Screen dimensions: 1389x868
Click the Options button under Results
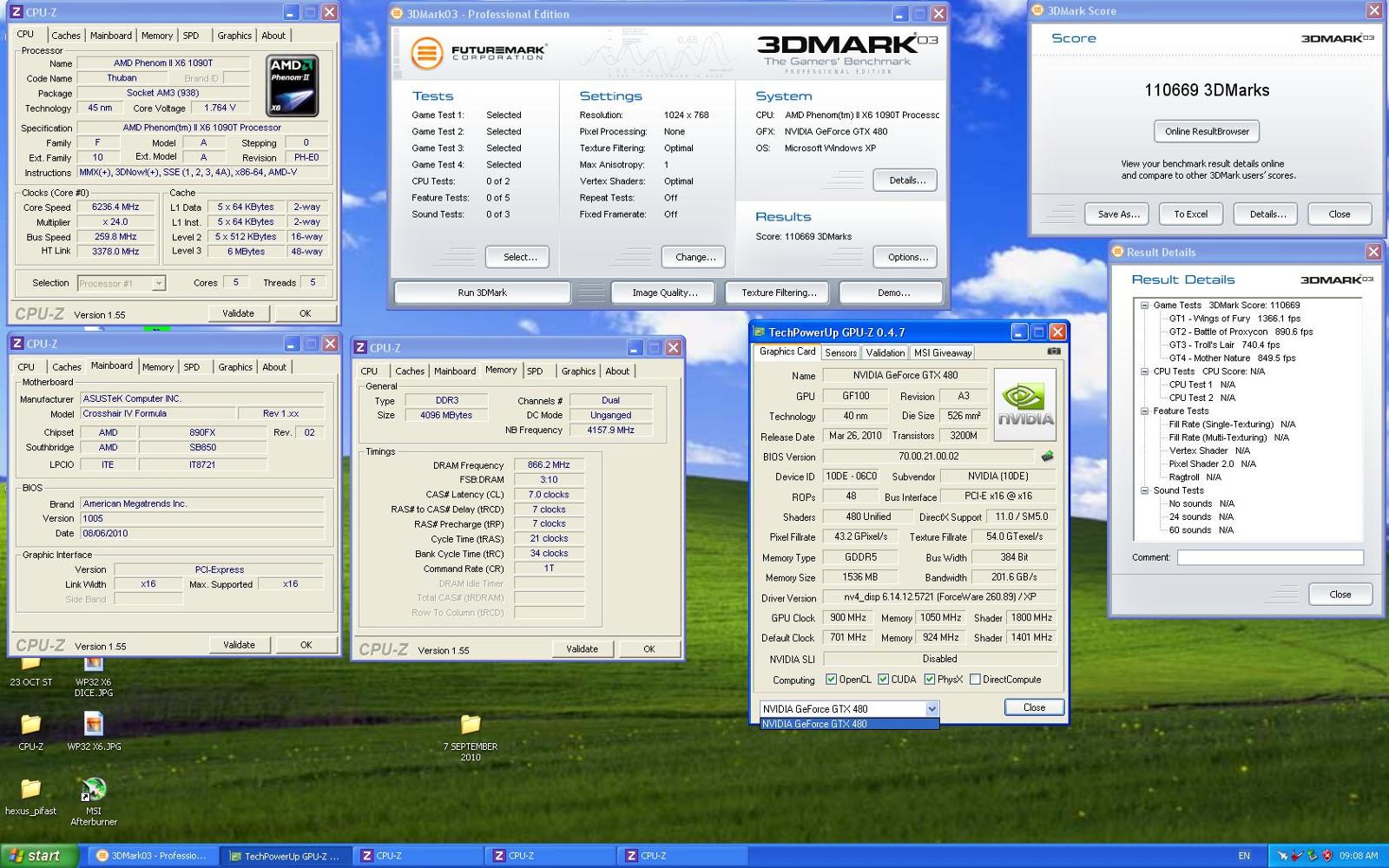905,257
